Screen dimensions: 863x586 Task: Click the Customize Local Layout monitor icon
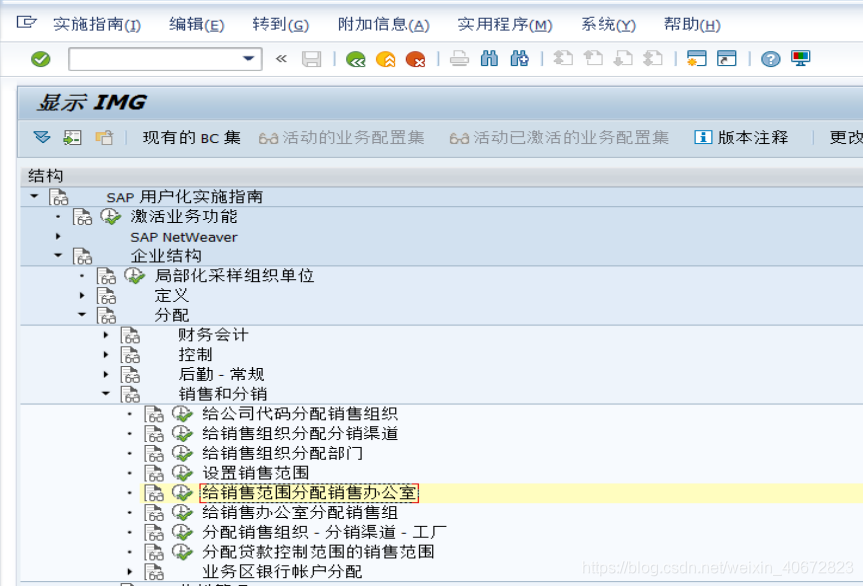click(x=800, y=58)
